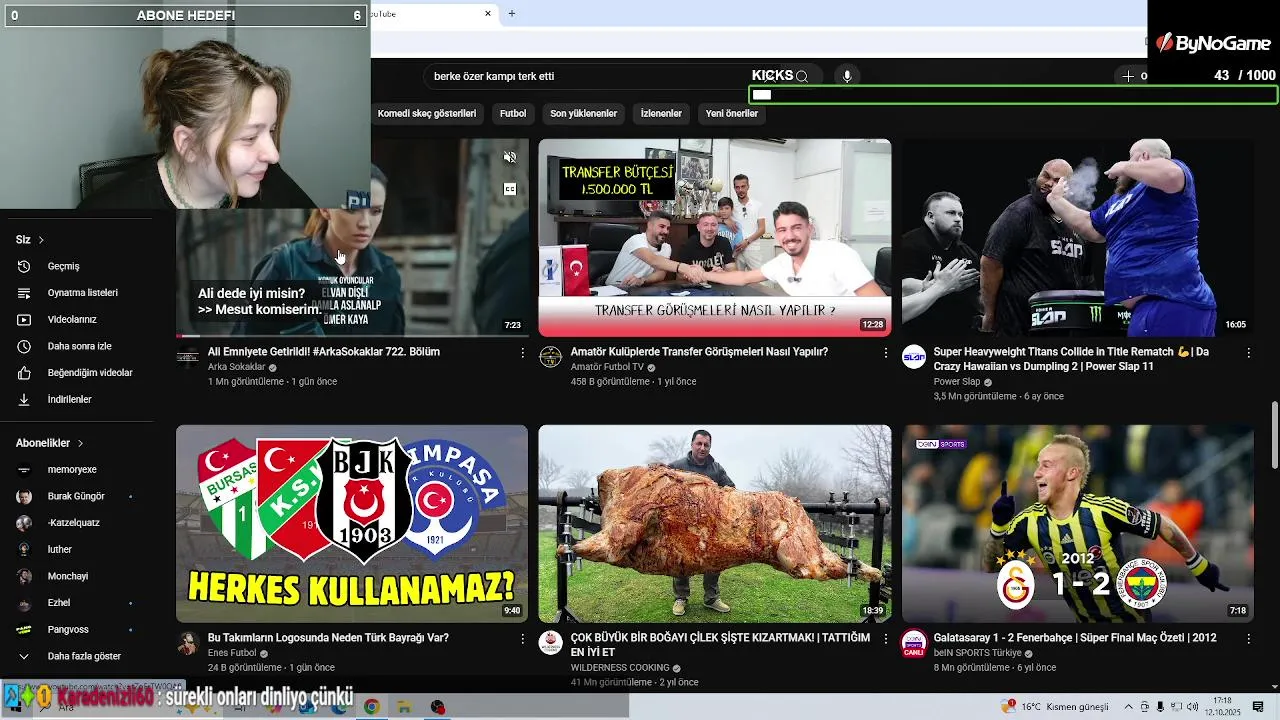
Task: Open more options for Power Slap video
Action: [1249, 353]
